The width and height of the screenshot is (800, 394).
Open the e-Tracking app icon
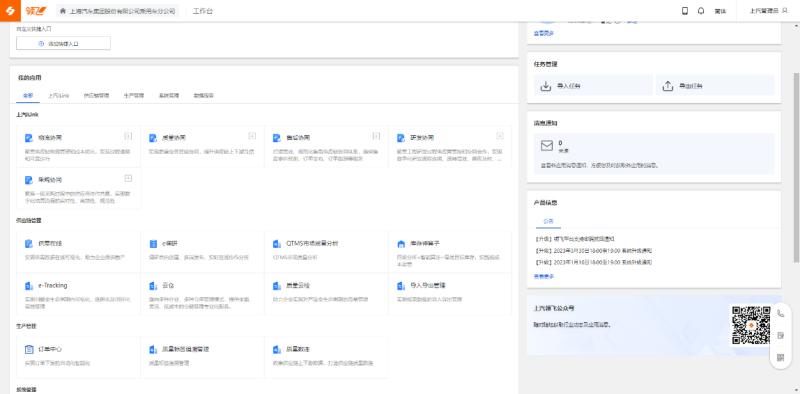pos(29,286)
